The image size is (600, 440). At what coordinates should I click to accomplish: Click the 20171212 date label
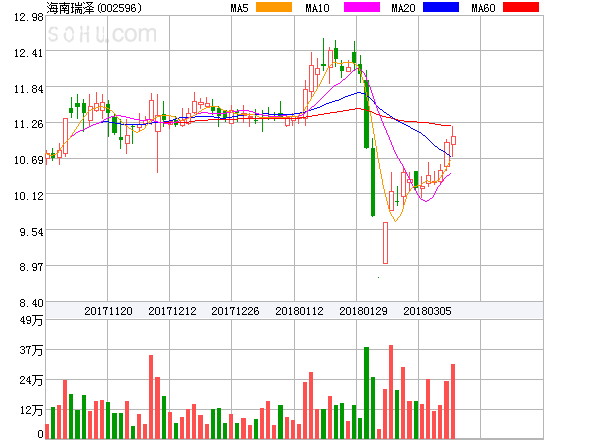point(172,311)
